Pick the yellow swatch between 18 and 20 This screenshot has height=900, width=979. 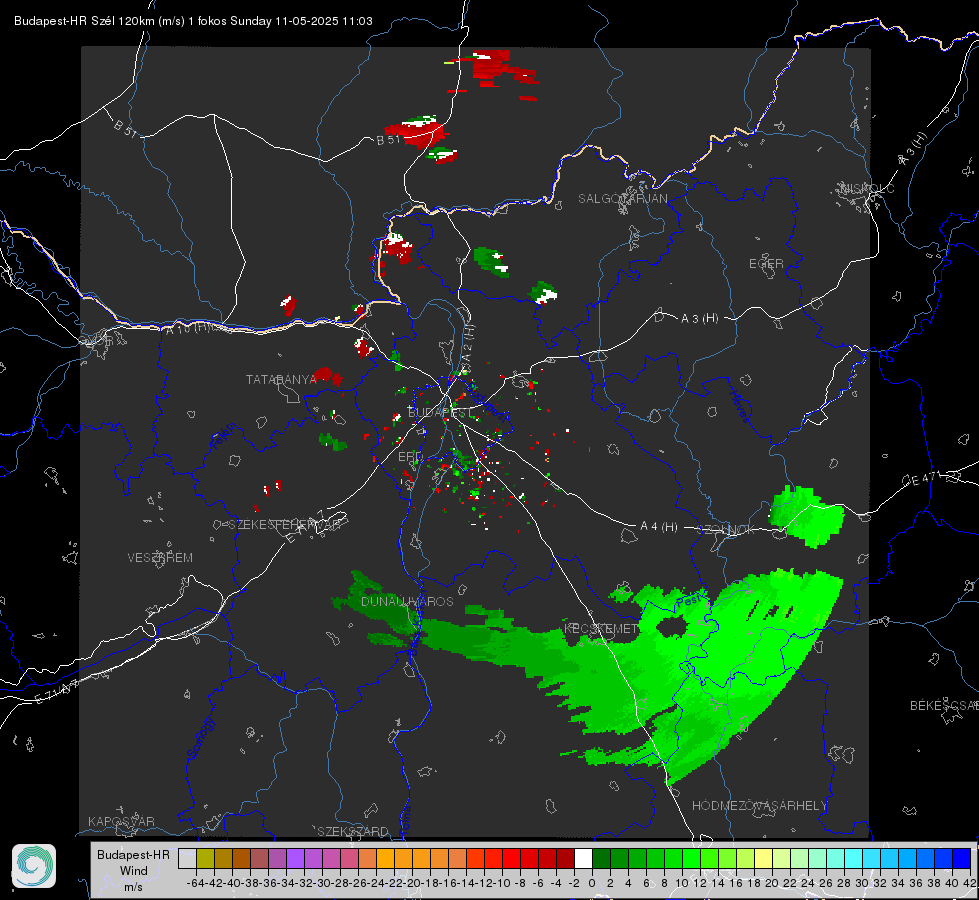pos(764,859)
